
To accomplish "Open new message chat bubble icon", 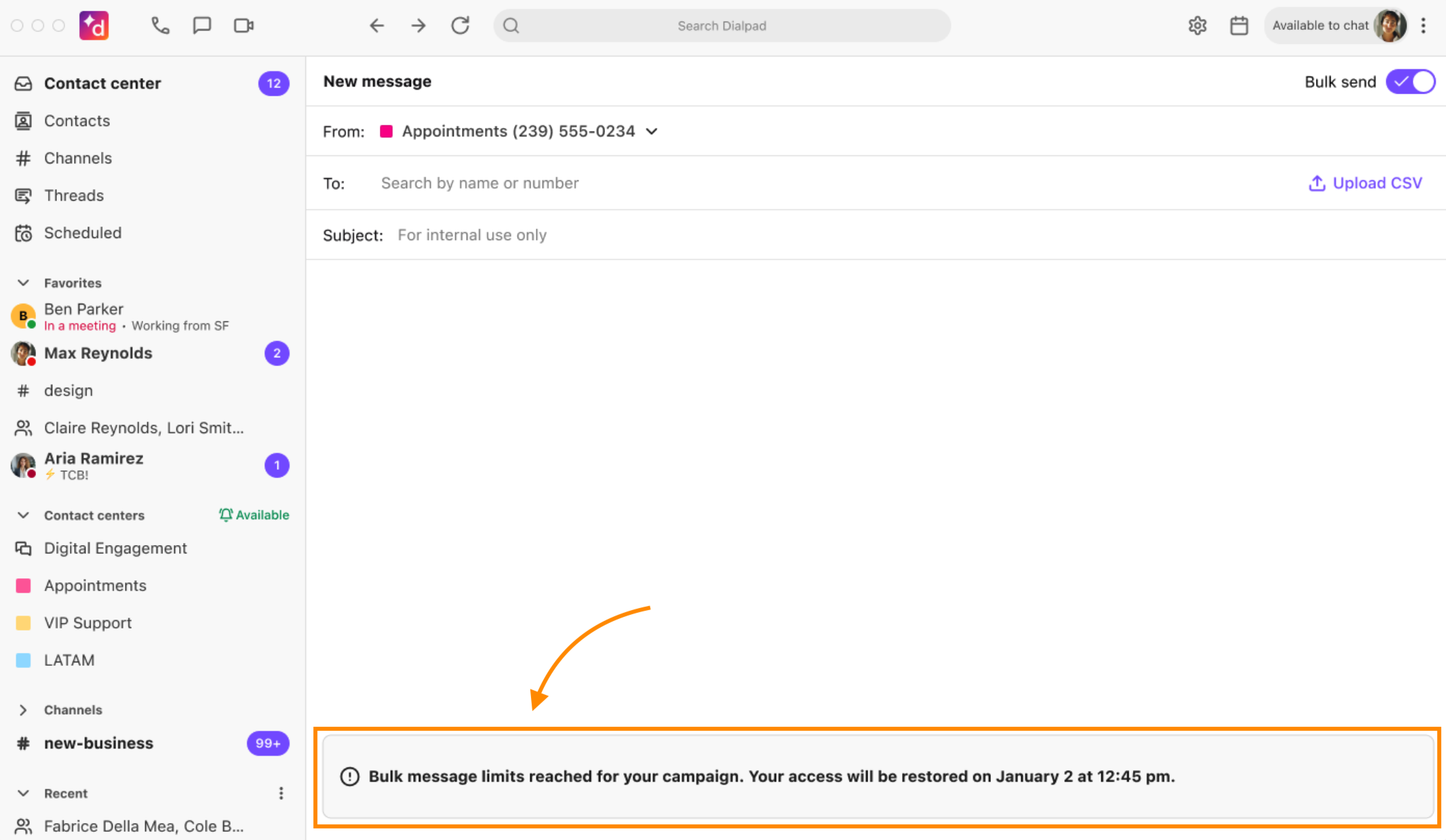I will tap(202, 26).
